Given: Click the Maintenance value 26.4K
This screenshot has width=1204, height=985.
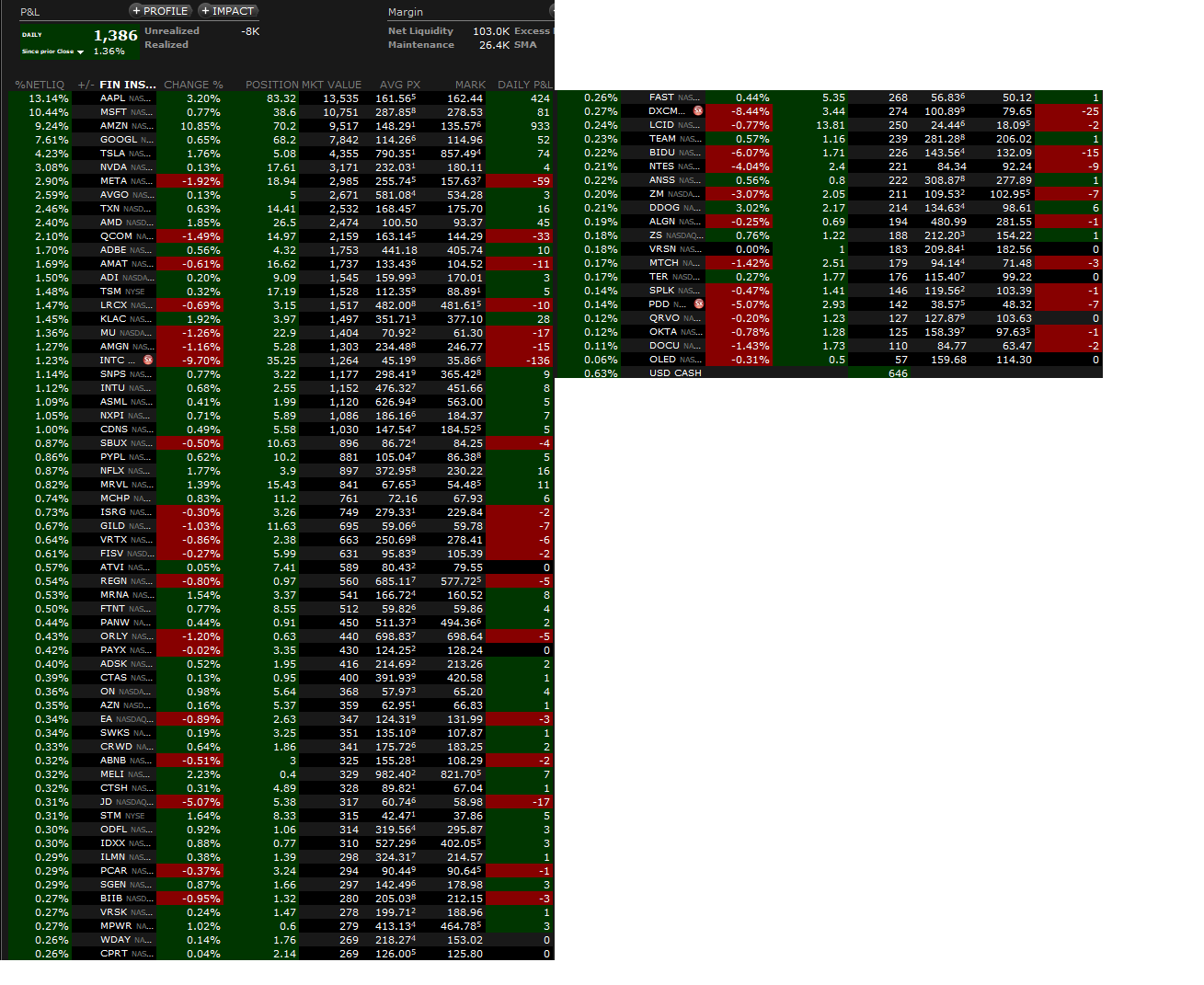Looking at the screenshot, I should [494, 45].
